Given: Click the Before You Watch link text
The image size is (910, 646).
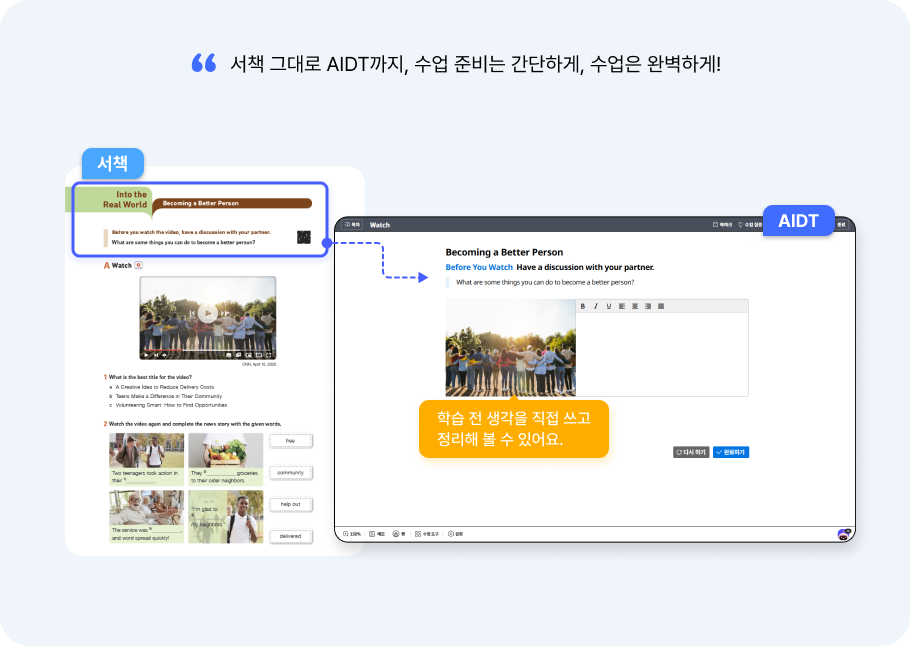Looking at the screenshot, I should click(x=479, y=267).
